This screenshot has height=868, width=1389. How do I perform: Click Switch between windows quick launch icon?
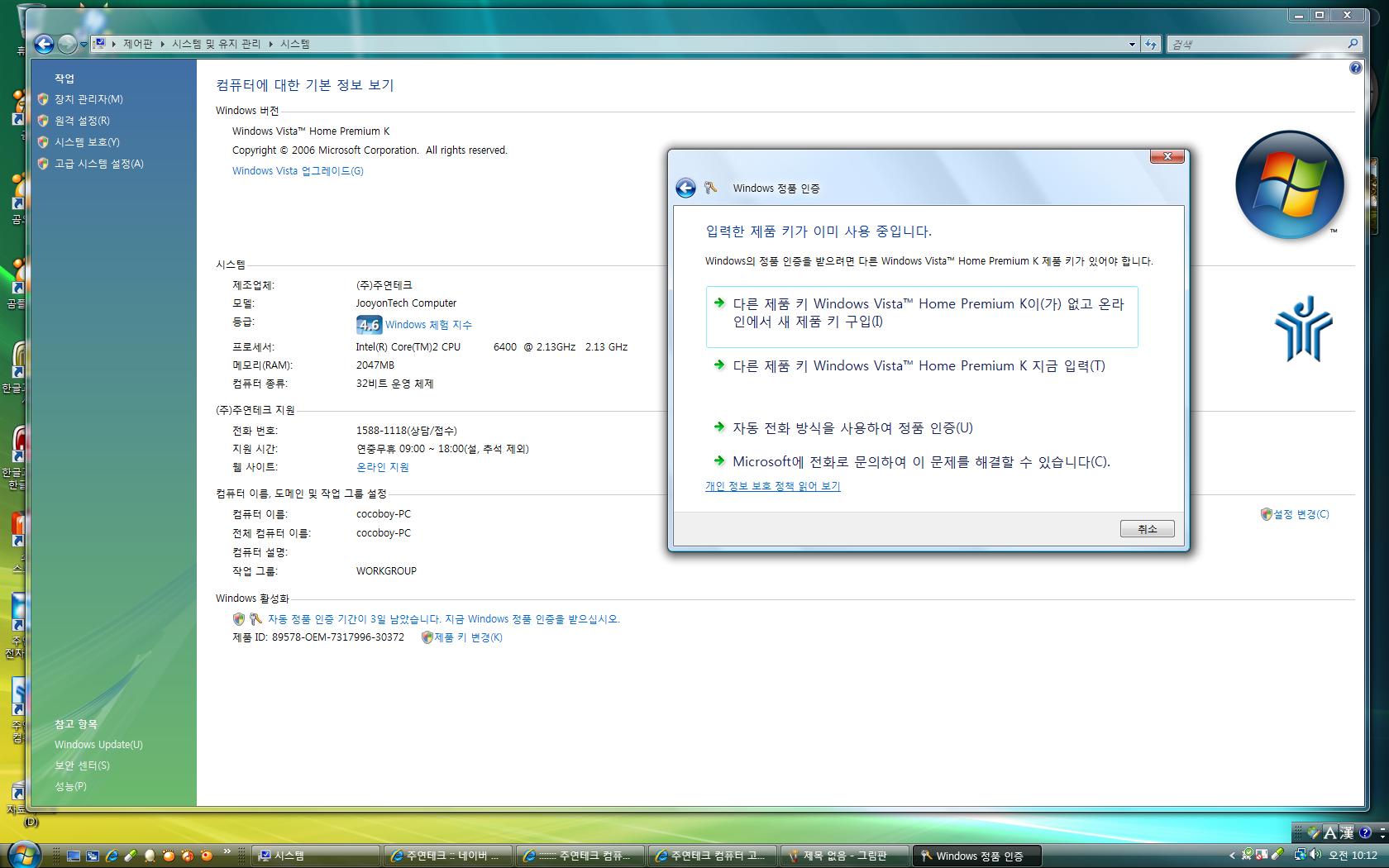click(93, 856)
